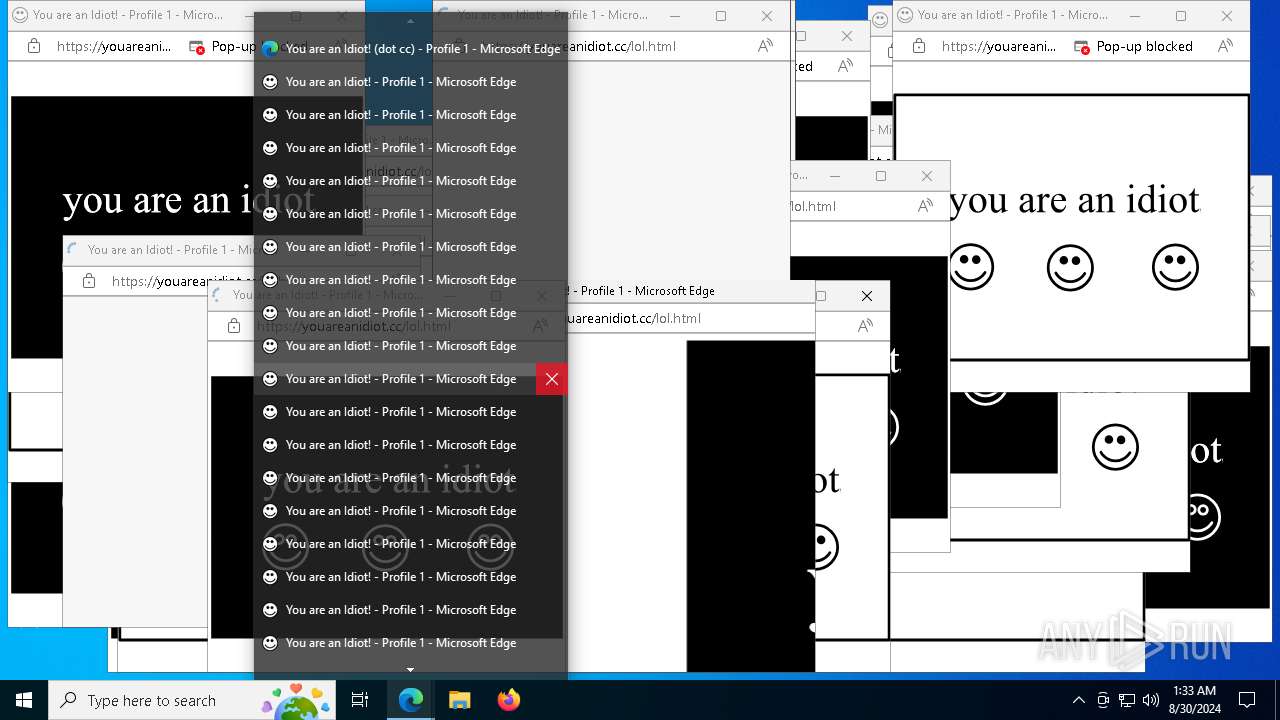
Task: Close the highlighted window-list entry via red X
Action: pos(552,379)
